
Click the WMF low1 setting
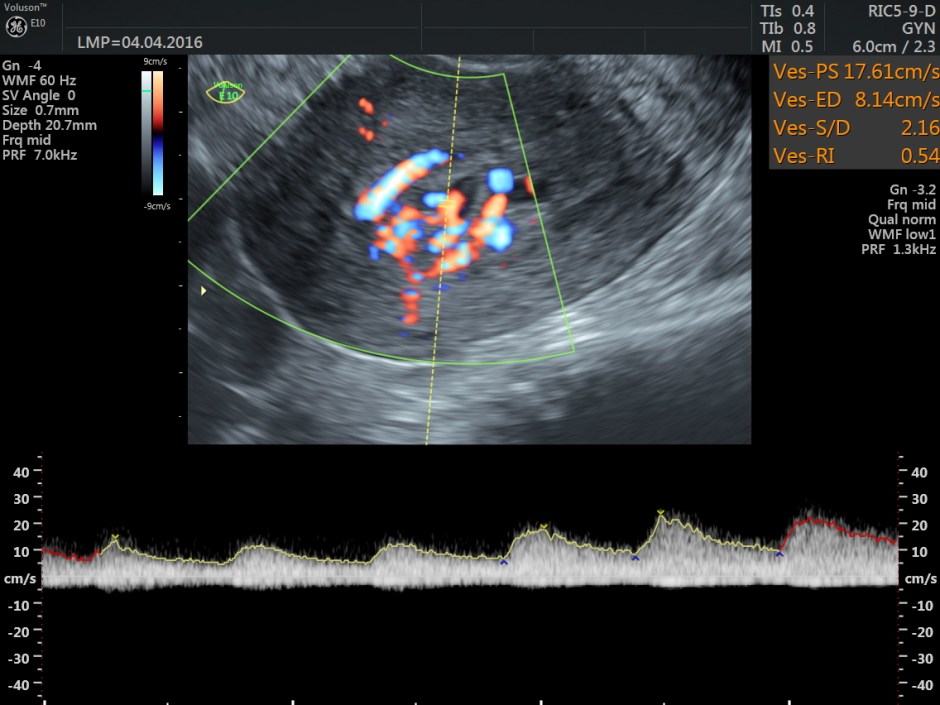pos(903,234)
